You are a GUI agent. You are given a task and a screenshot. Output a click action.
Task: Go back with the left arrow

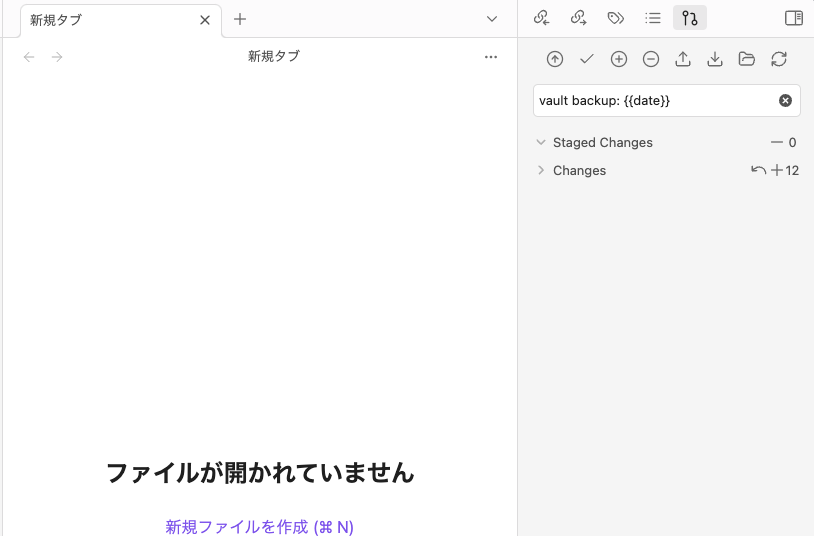pyautogui.click(x=29, y=57)
